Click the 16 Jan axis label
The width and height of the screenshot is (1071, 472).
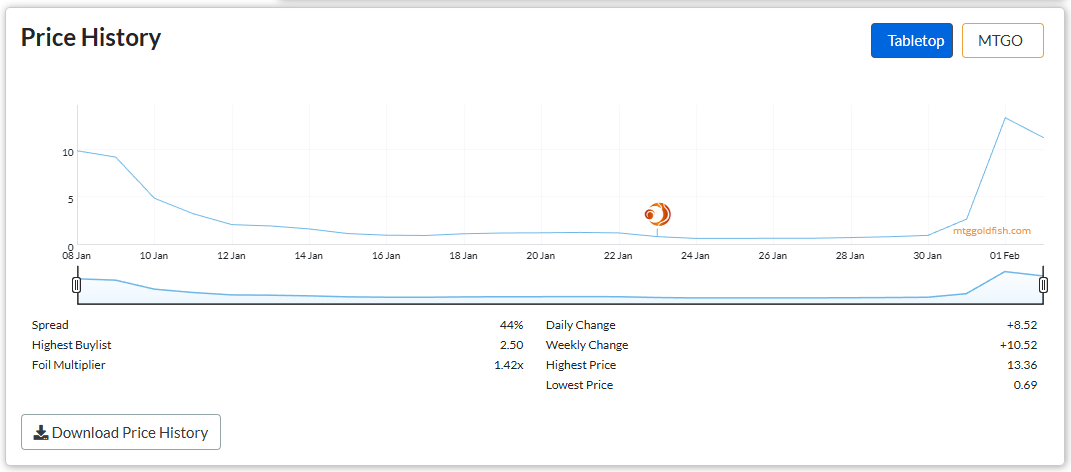pyautogui.click(x=387, y=255)
